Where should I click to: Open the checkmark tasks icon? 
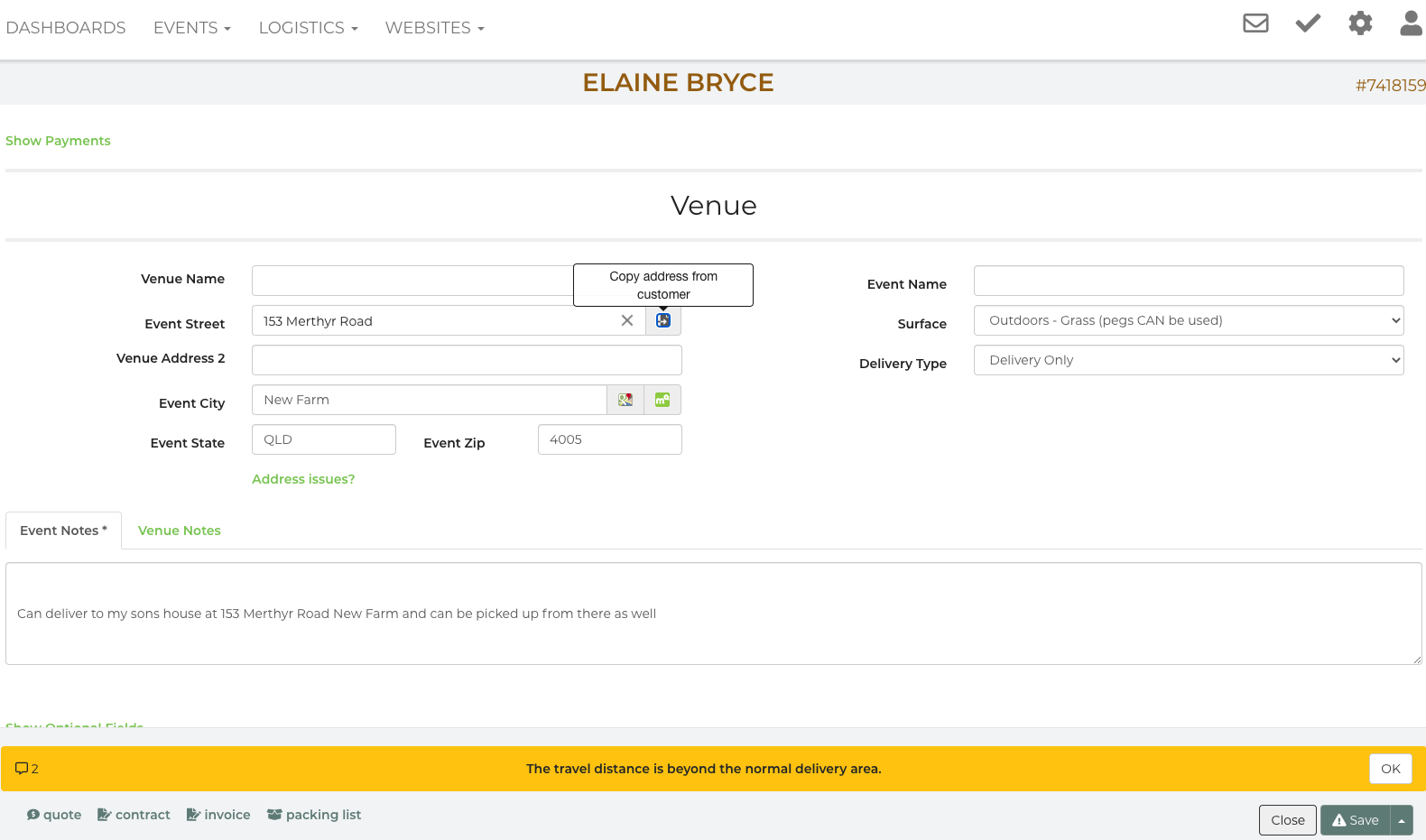tap(1308, 23)
